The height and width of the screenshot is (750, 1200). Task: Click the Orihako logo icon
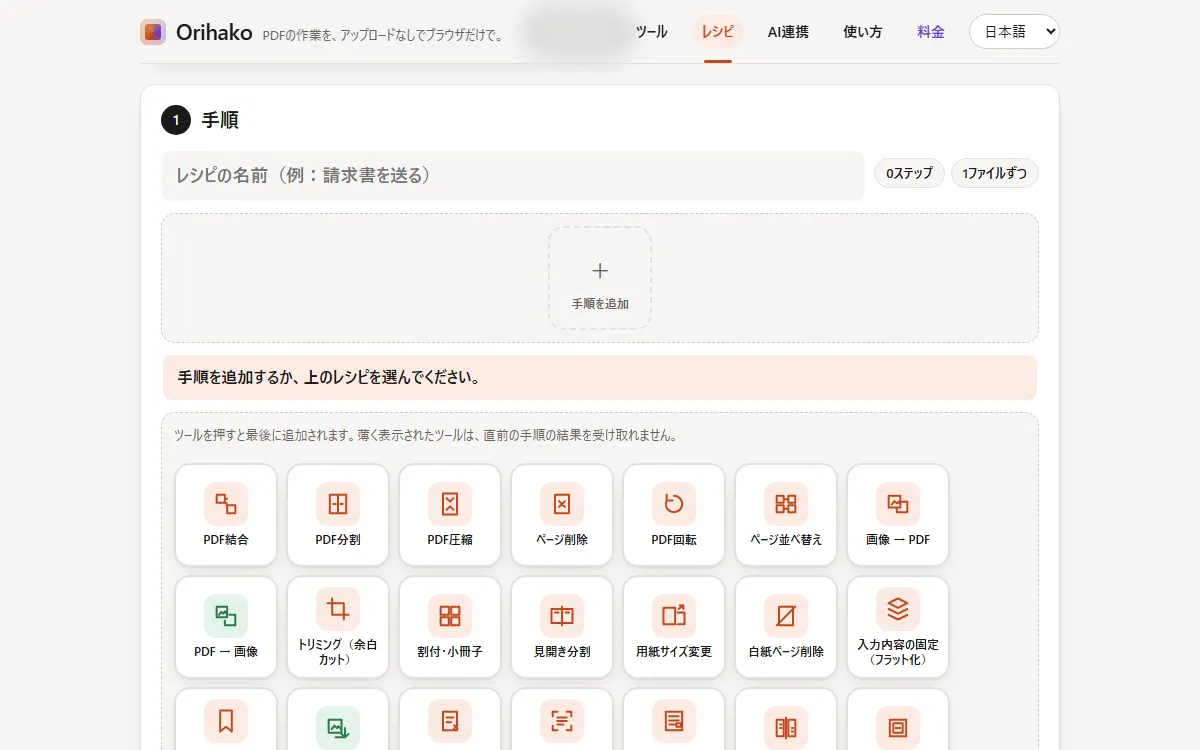[x=153, y=32]
